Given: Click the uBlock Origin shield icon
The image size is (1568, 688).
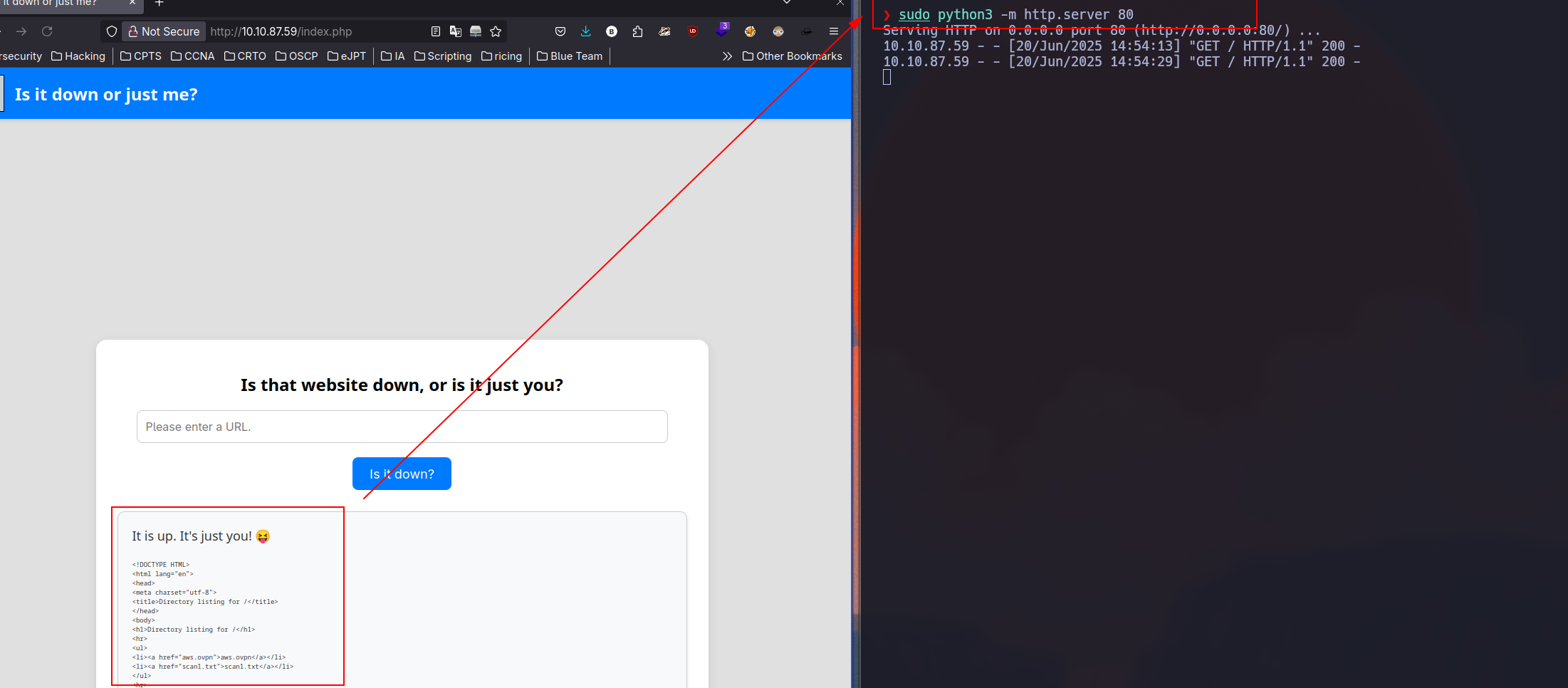Looking at the screenshot, I should 693,31.
